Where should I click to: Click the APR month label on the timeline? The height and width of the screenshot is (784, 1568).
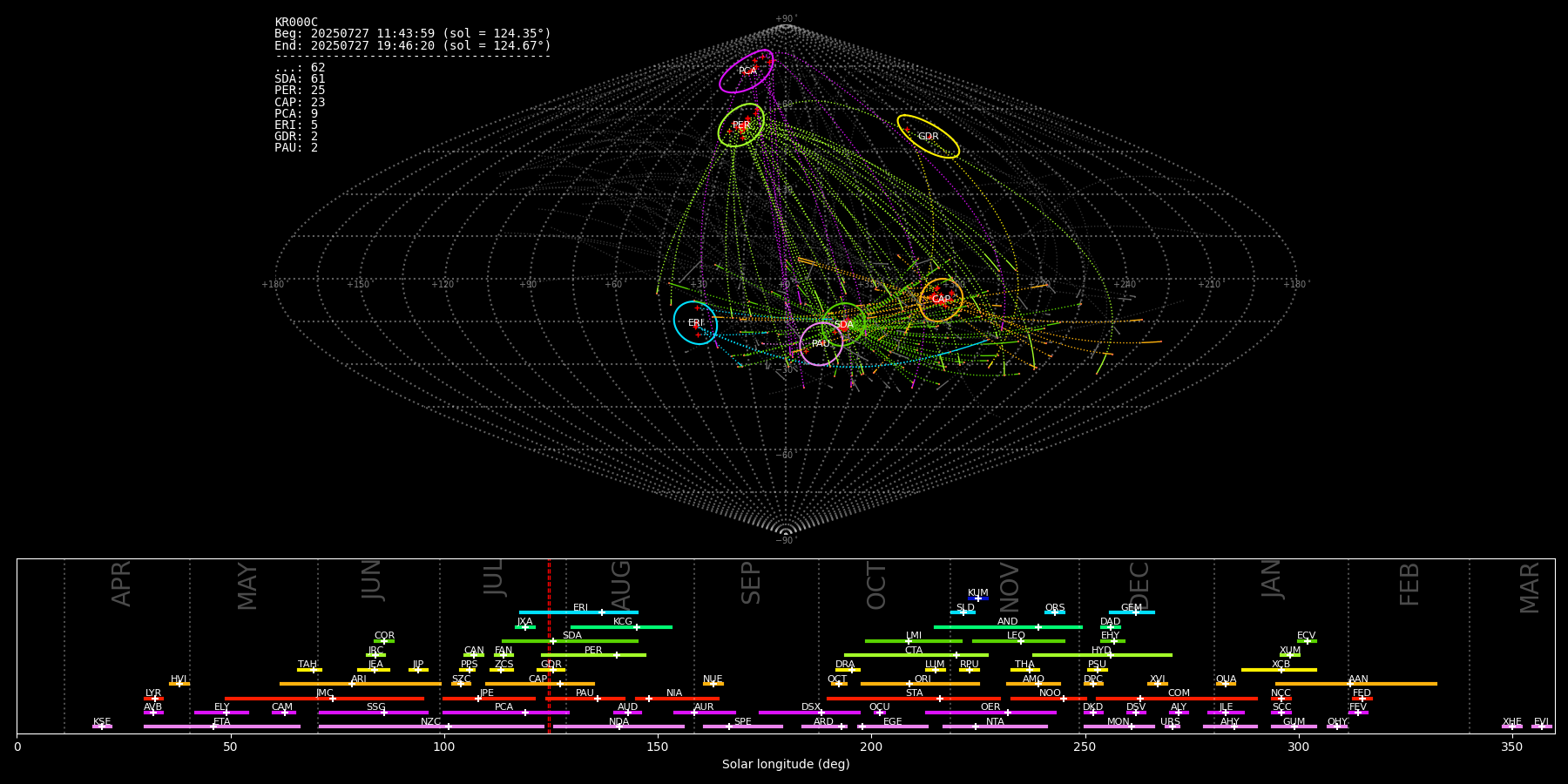pos(121,584)
